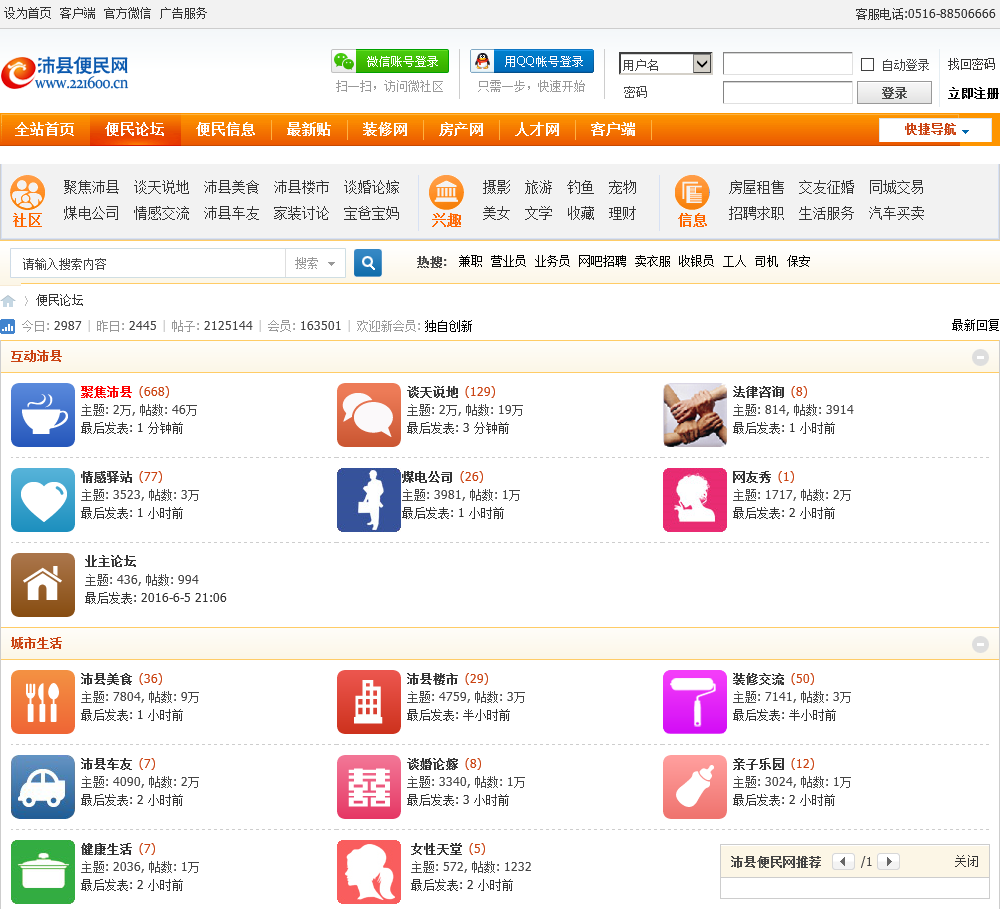
Task: Open the 网友秀 pink silhouette forum icon
Action: click(695, 499)
